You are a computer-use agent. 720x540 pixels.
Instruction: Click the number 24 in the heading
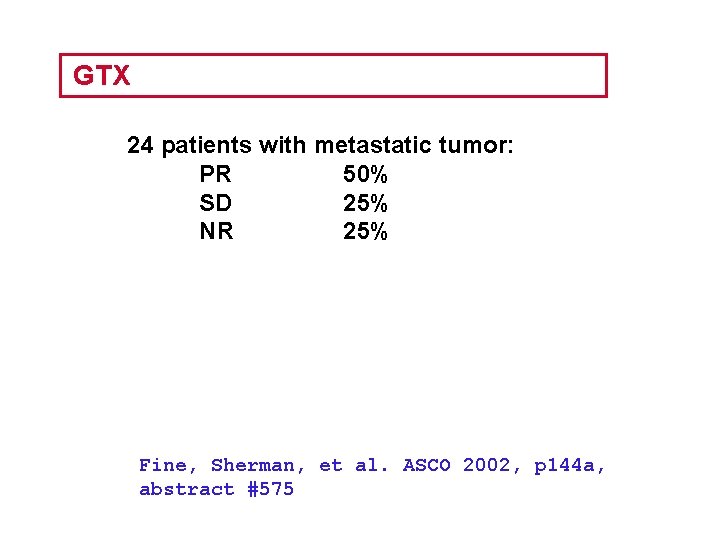tap(140, 146)
